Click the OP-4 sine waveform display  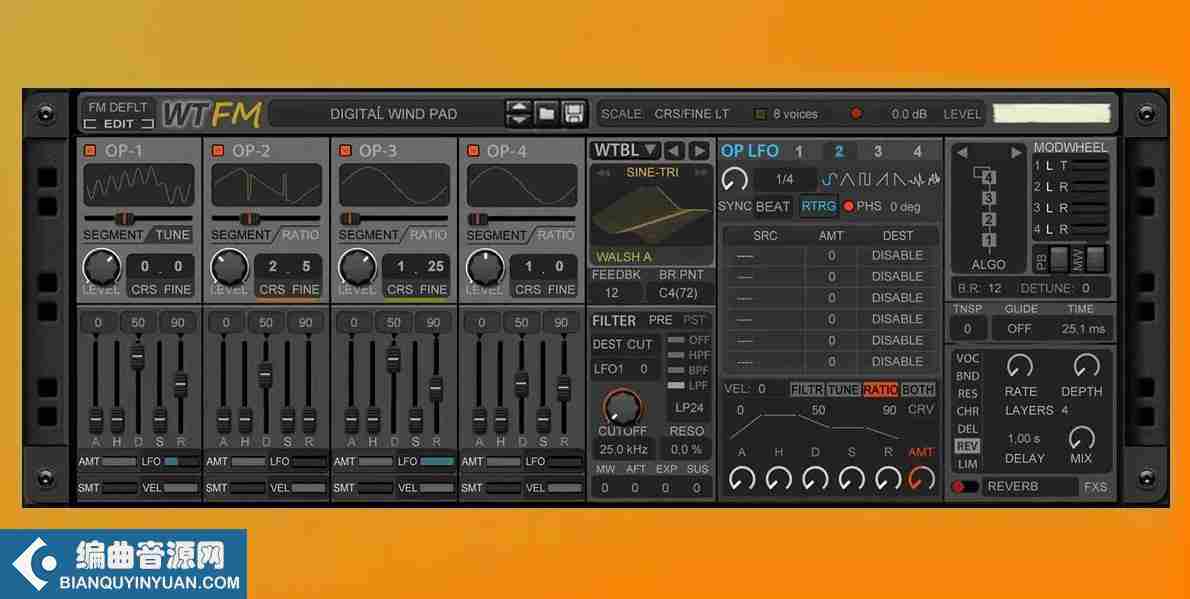tap(521, 185)
